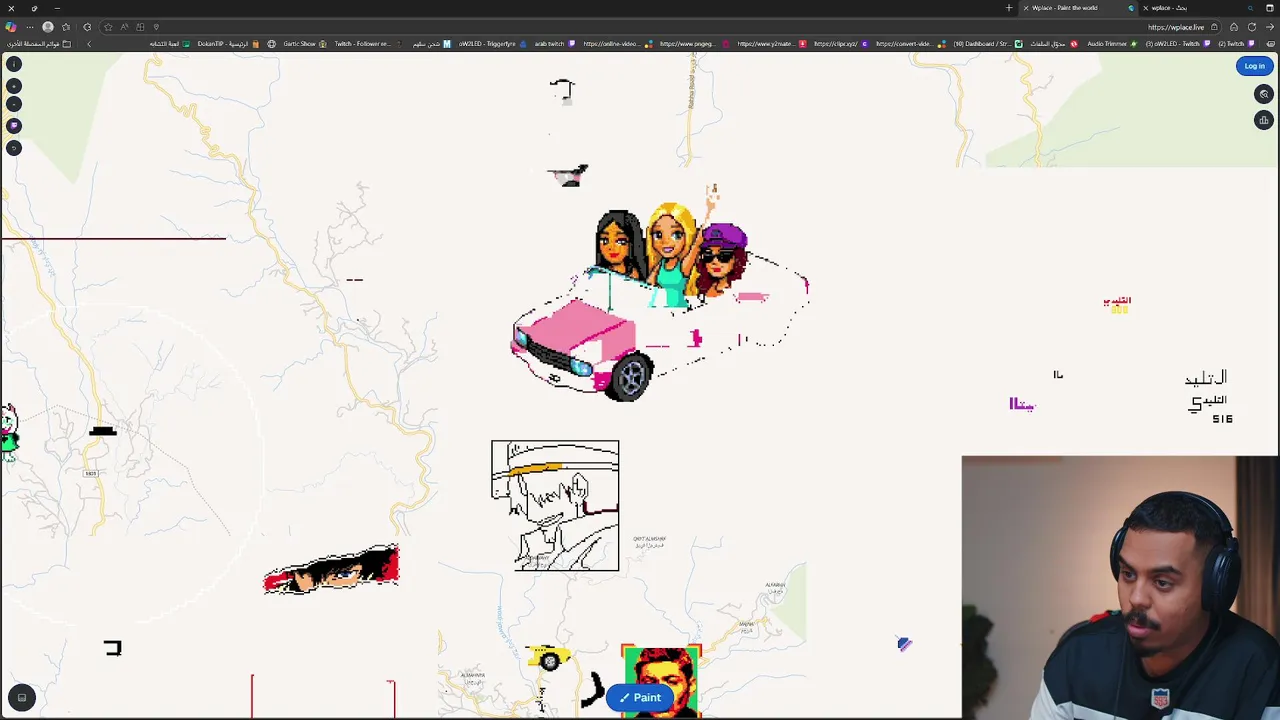Click the red anime eyes pixel art
Screen dimensions: 1280x720
tap(331, 570)
